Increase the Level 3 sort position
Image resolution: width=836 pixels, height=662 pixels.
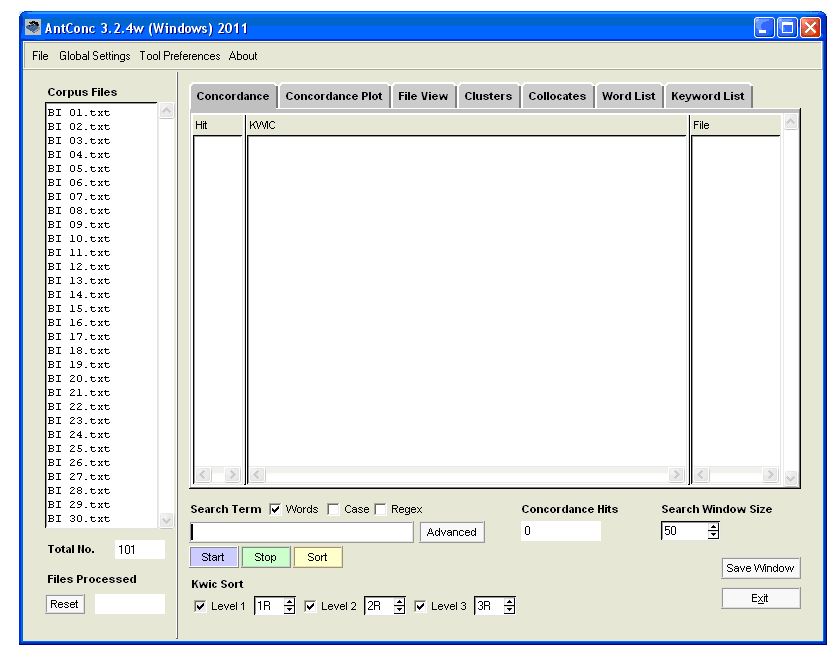[509, 602]
